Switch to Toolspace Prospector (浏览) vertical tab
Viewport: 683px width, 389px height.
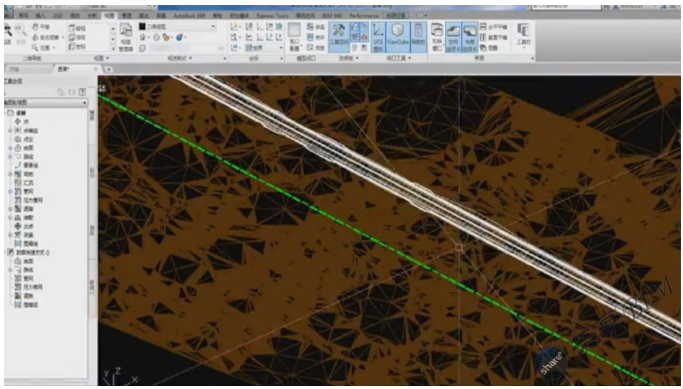point(92,115)
